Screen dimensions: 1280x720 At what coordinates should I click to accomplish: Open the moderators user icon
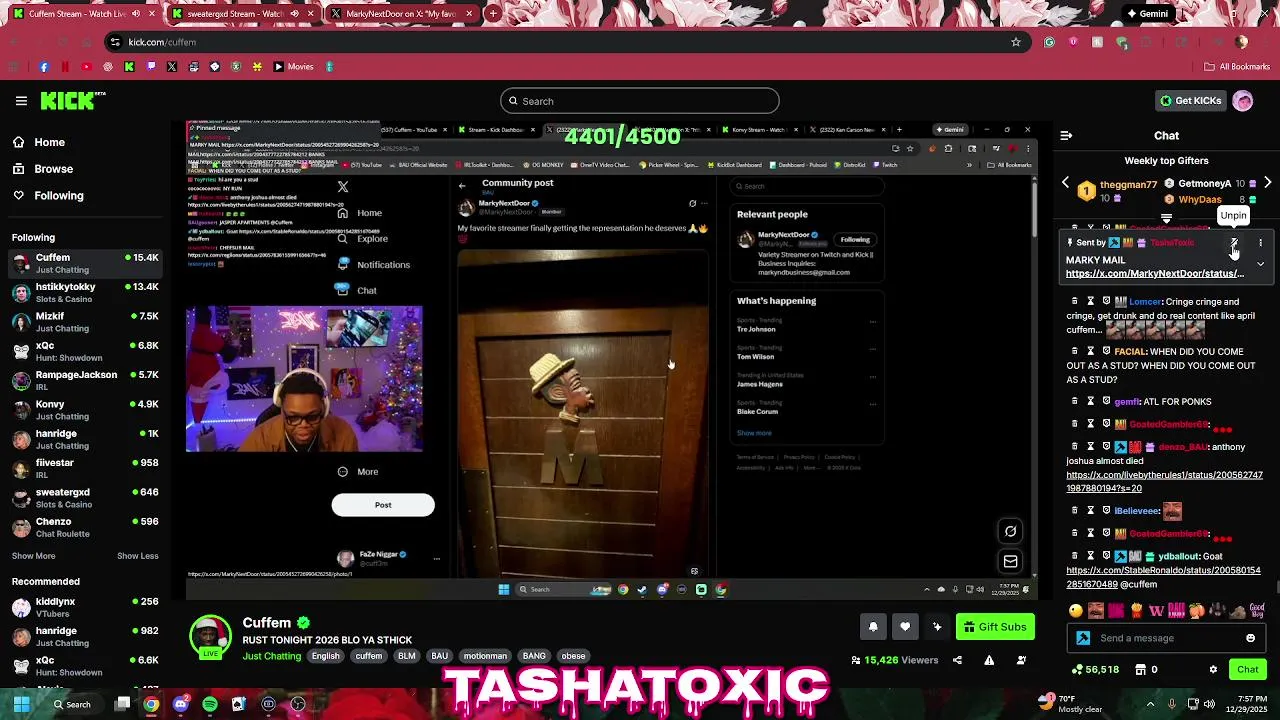[1021, 660]
